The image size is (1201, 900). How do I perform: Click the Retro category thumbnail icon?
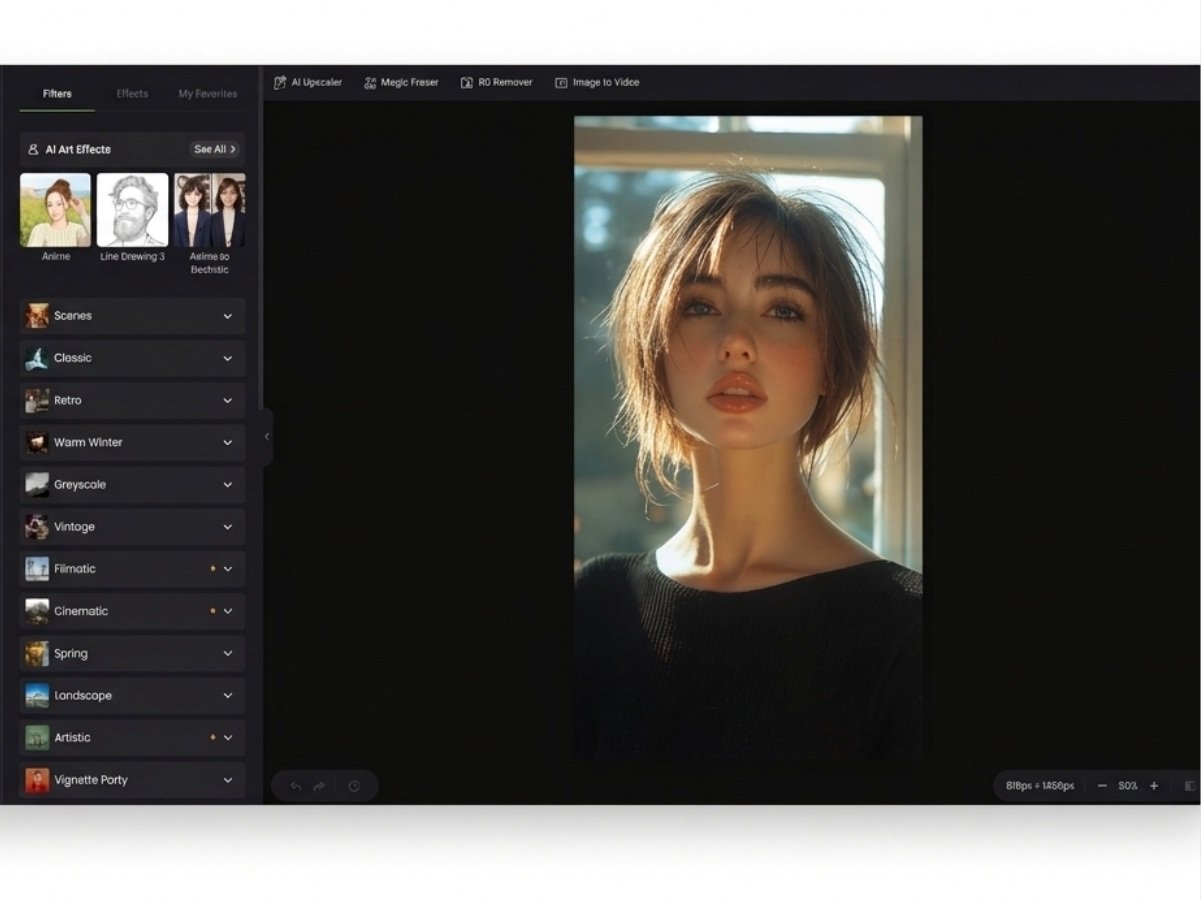coord(37,400)
